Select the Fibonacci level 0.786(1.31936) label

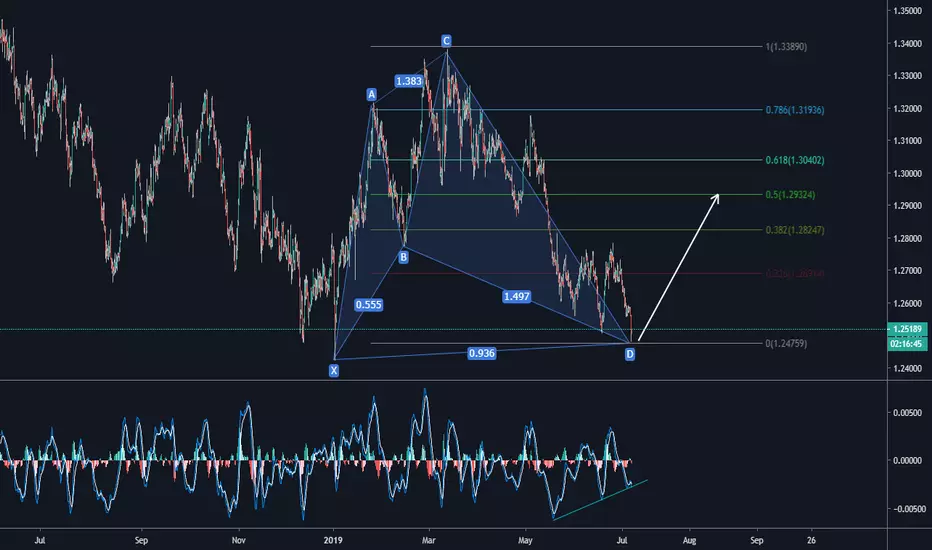[x=795, y=109]
